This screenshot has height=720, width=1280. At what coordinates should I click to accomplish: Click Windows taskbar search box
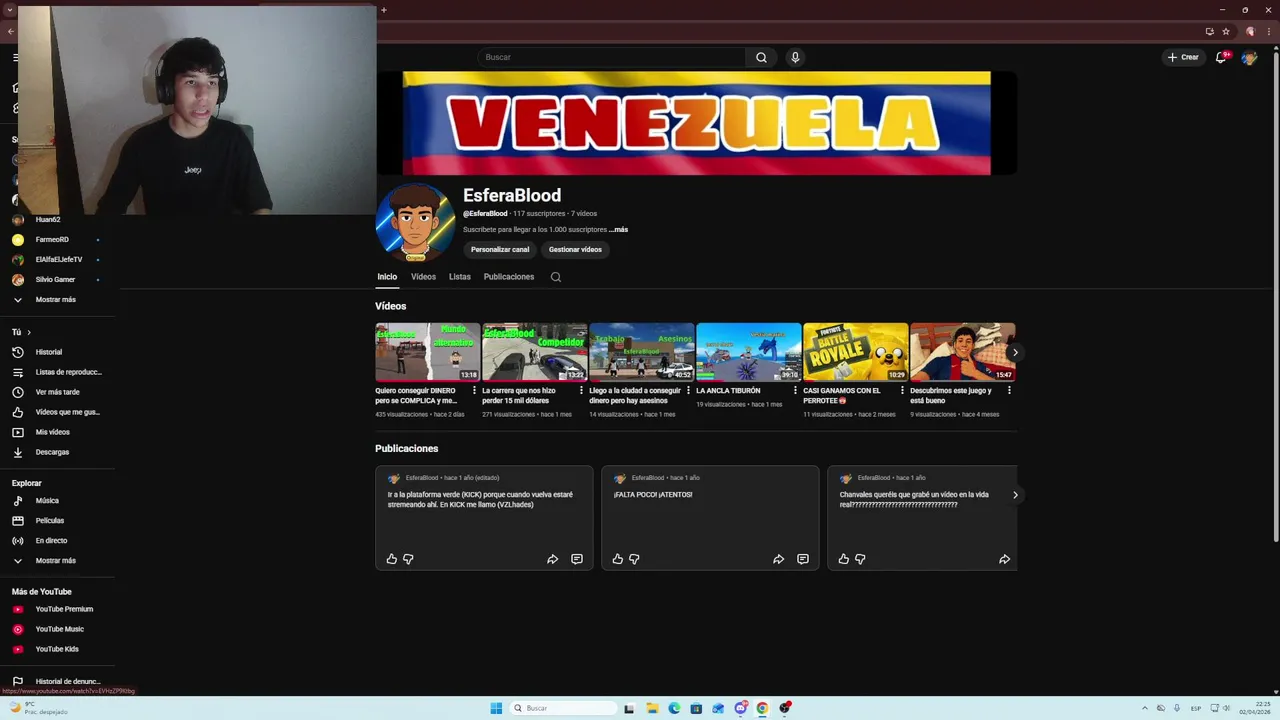562,708
